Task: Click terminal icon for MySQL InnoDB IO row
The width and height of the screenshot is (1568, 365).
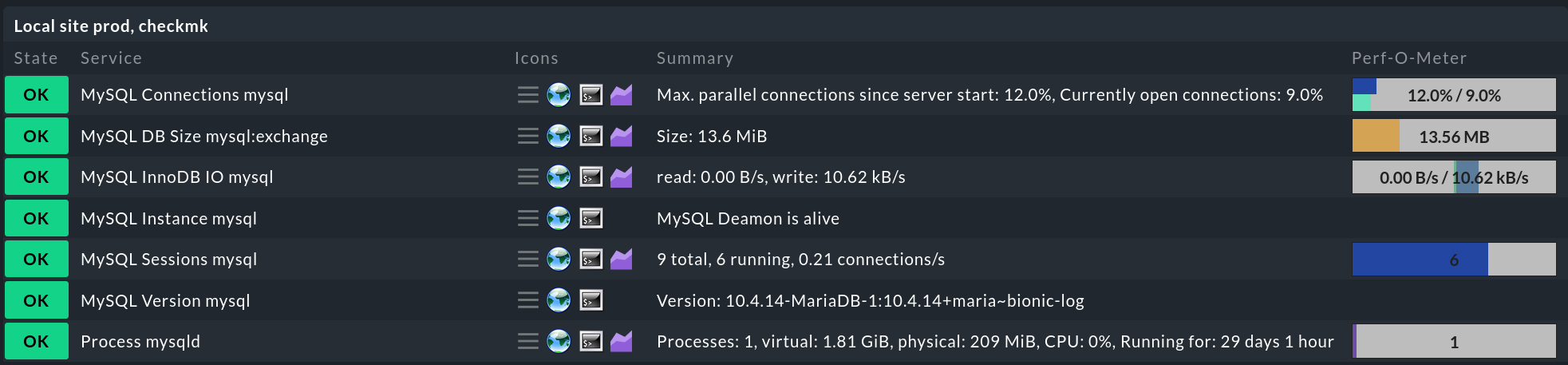Action: (590, 177)
